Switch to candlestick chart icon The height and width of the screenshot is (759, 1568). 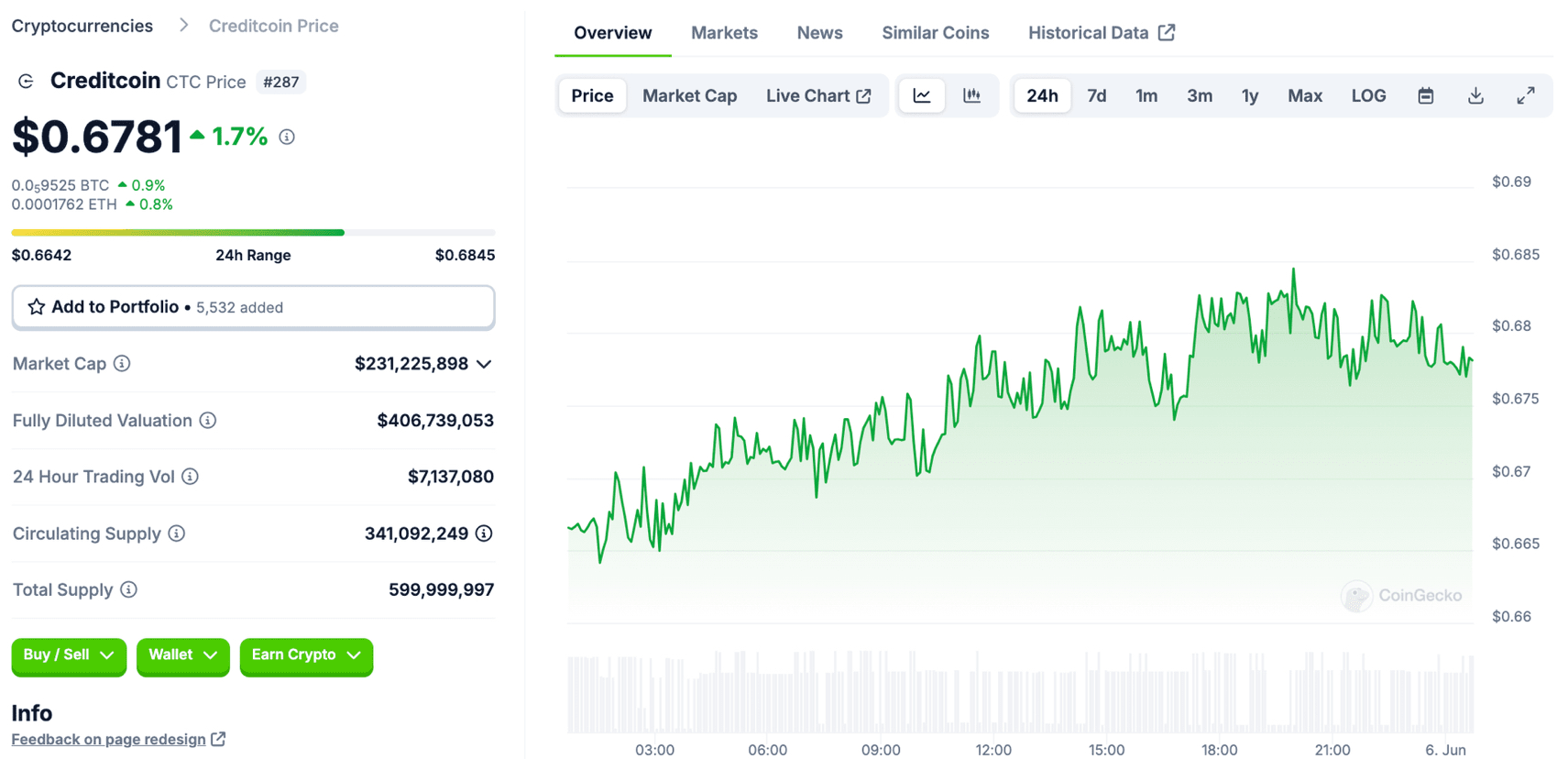point(971,95)
